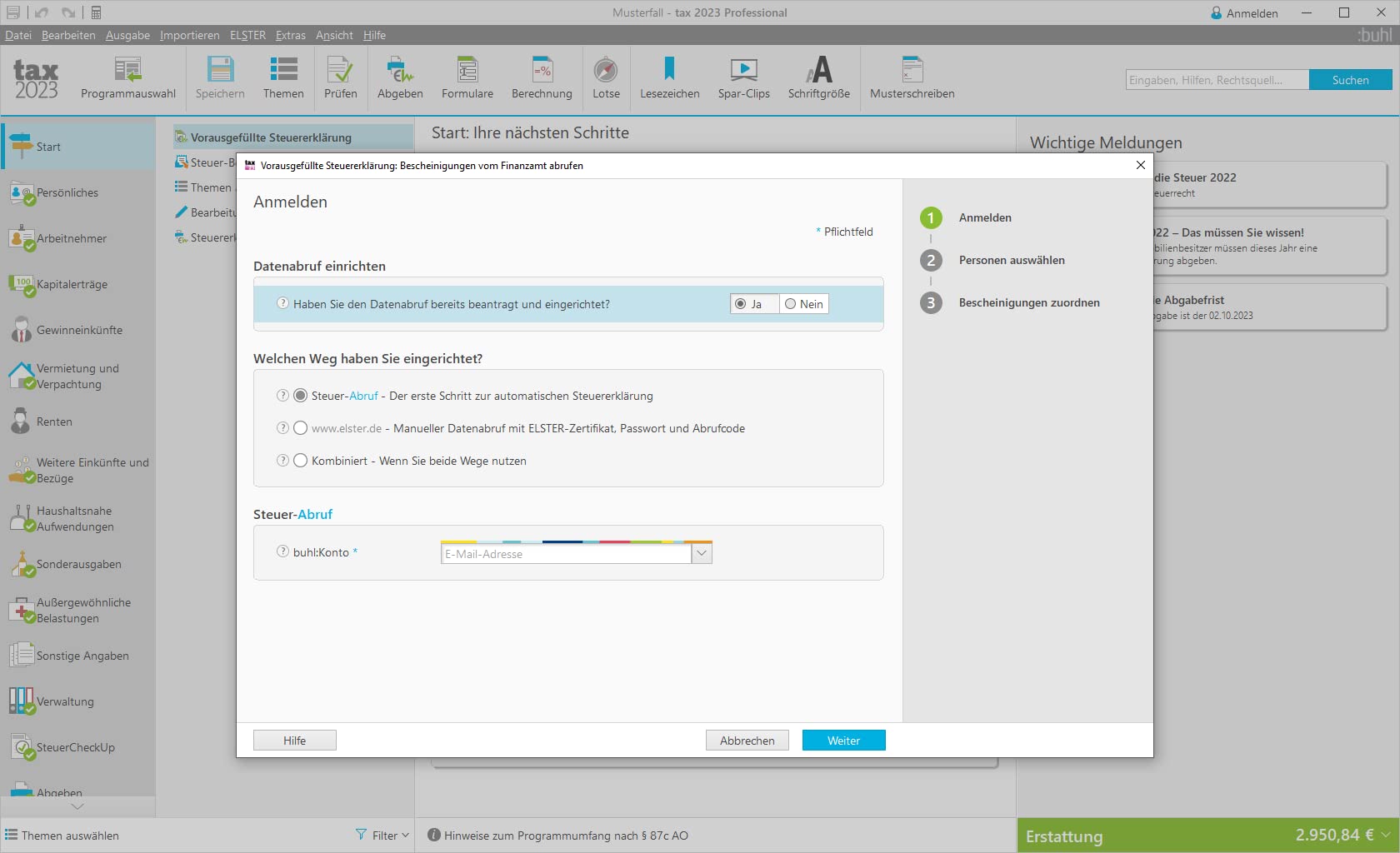Screen dimensions: 1400x853
Task: Click the Weiter button
Action: click(x=843, y=741)
